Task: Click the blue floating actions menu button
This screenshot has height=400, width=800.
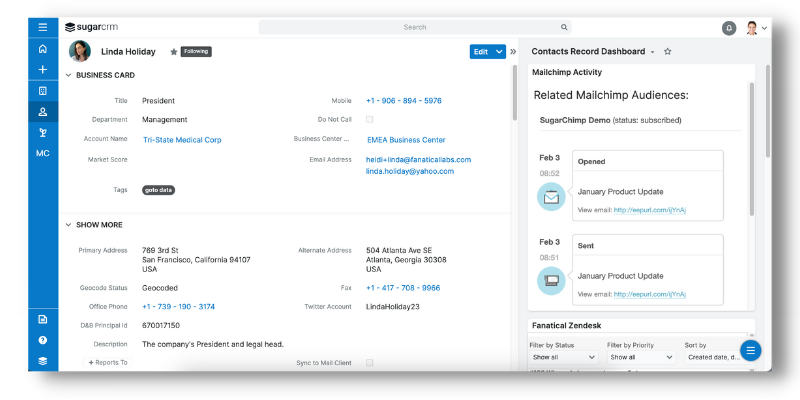Action: coord(751,351)
